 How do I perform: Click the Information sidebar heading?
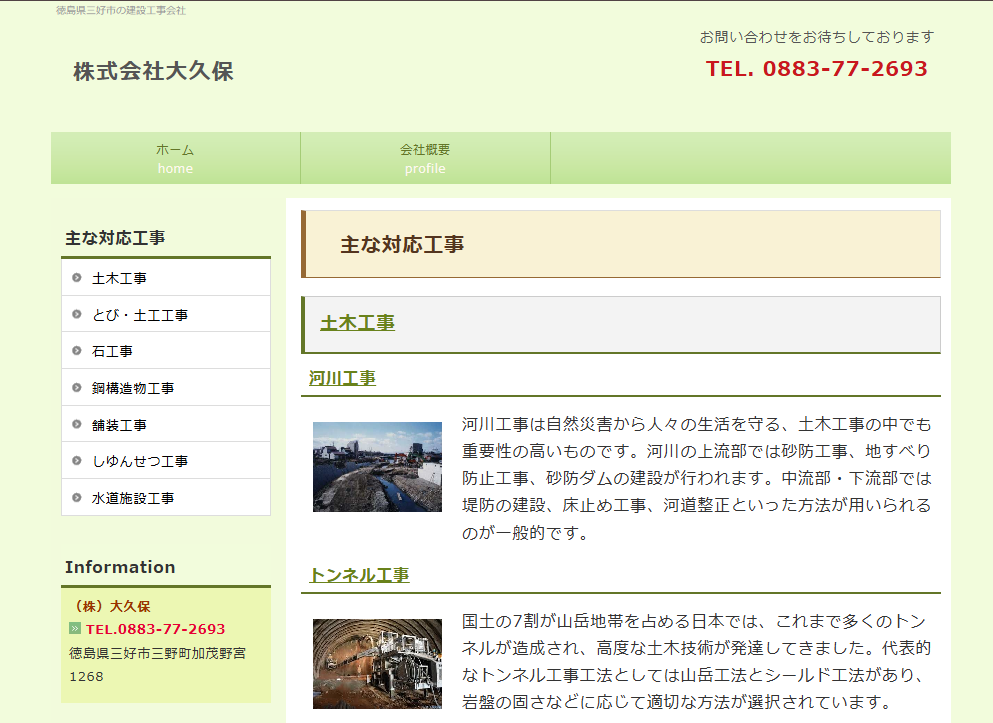point(120,567)
